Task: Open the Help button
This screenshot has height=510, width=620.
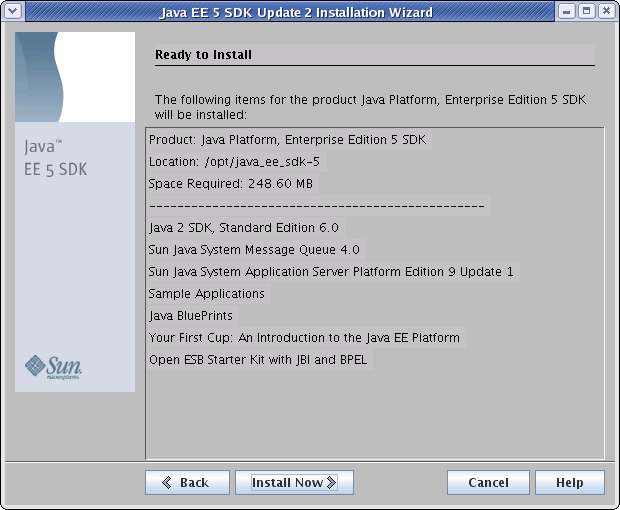Action: point(570,482)
